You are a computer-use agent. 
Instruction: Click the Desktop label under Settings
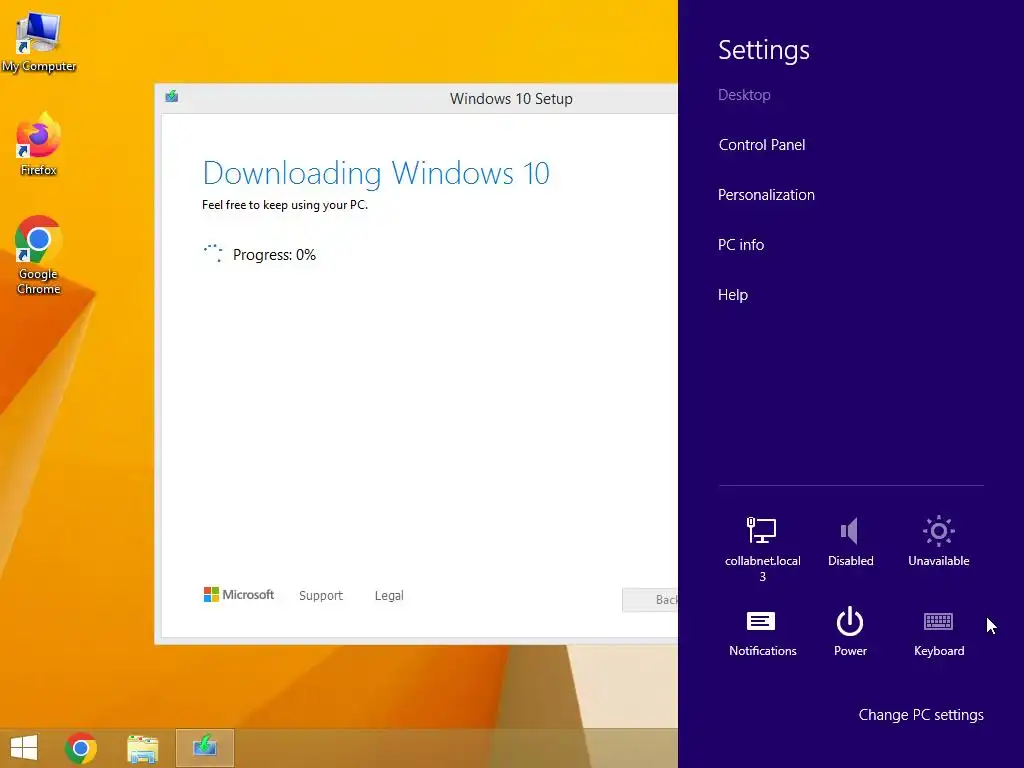(744, 95)
